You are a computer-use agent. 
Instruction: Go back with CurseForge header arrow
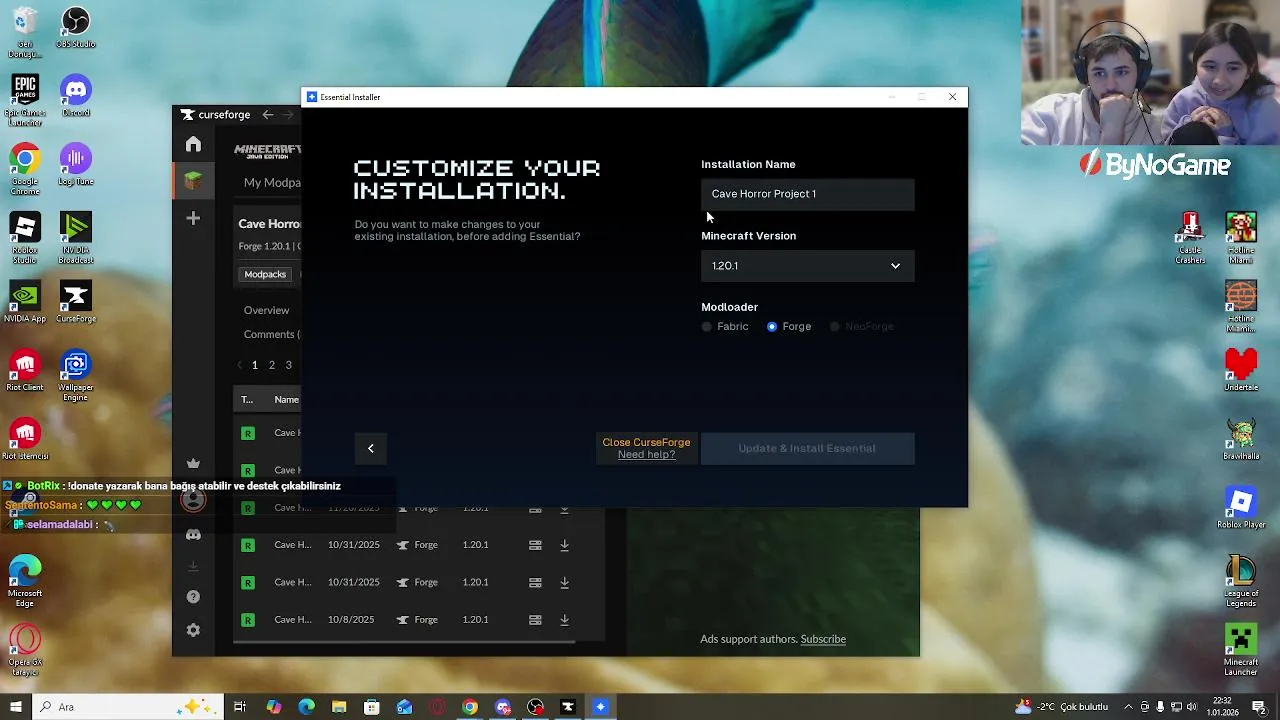268,115
